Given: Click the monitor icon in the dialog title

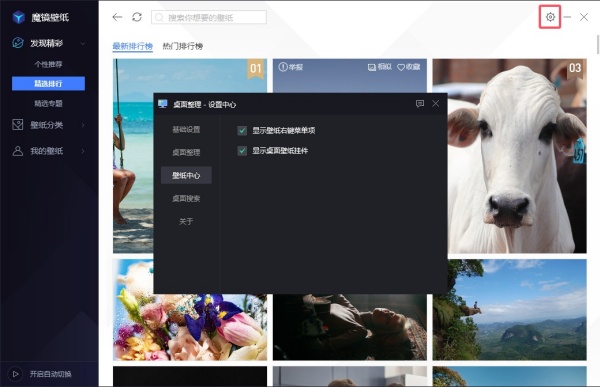Looking at the screenshot, I should click(x=163, y=104).
